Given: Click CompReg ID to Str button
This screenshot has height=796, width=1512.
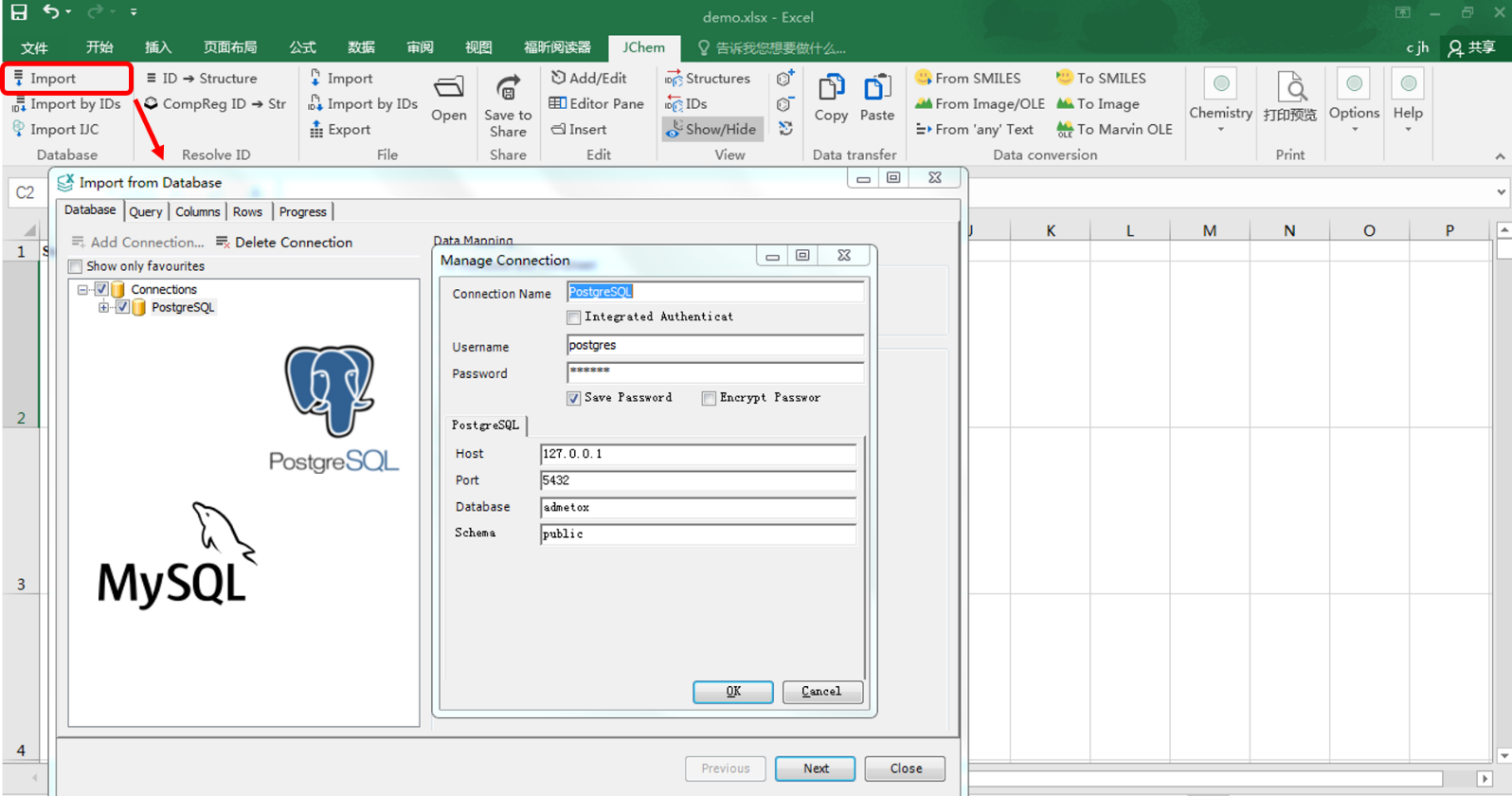Looking at the screenshot, I should pyautogui.click(x=215, y=103).
